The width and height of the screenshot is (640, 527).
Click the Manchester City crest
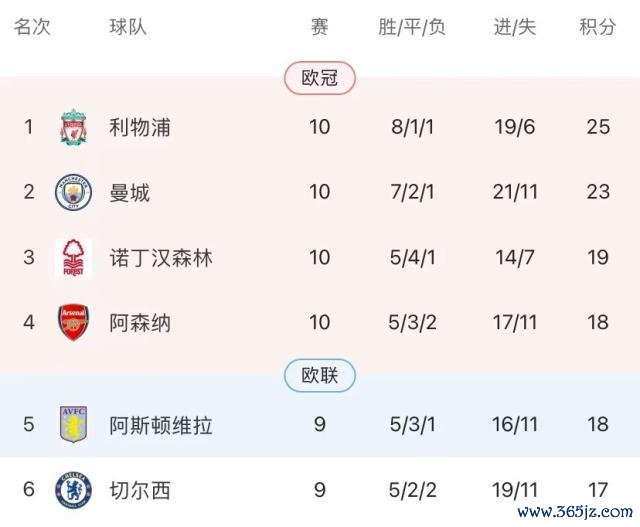73,192
